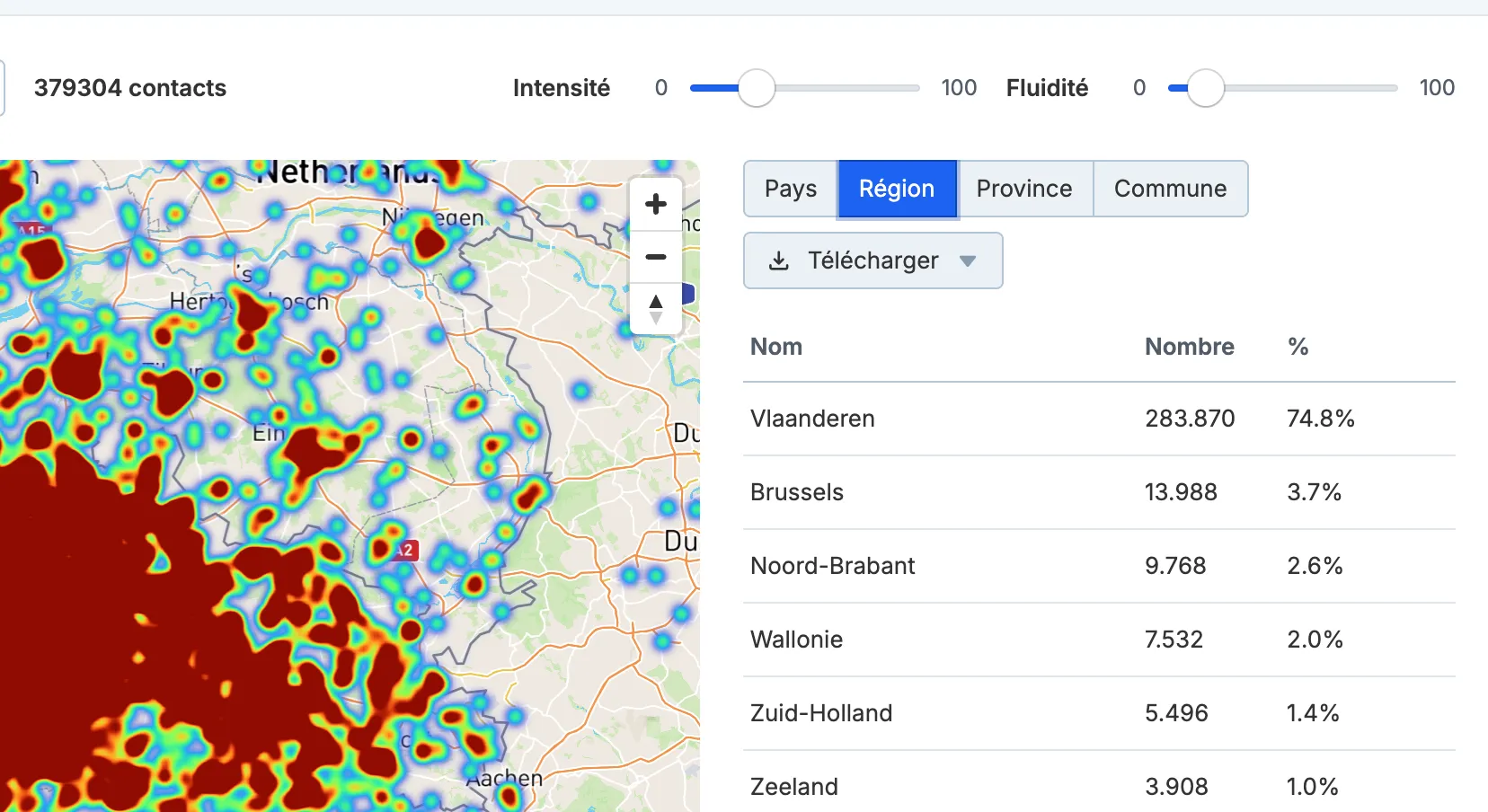
Task: Select the Zeeland row name
Action: tap(794, 787)
